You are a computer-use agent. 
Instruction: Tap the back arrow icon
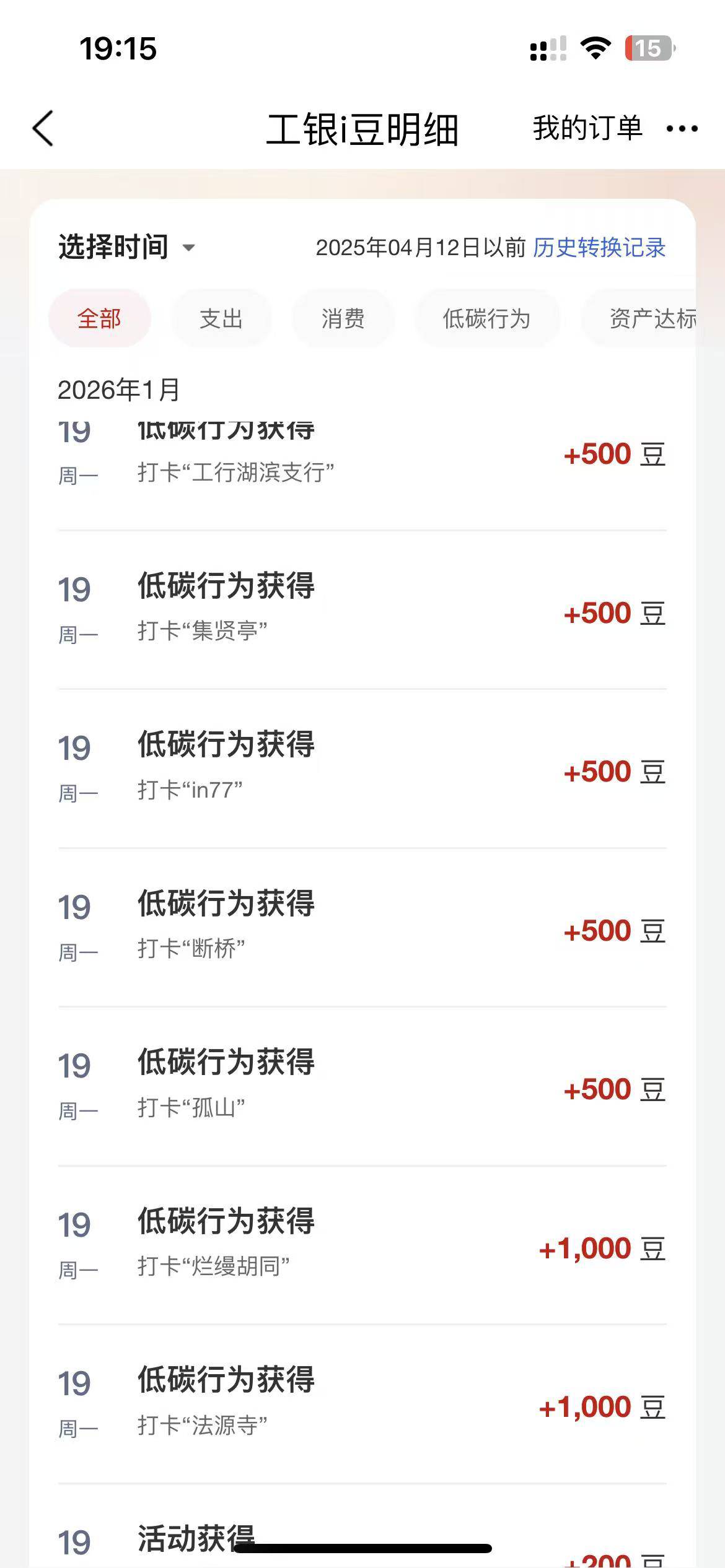click(43, 129)
